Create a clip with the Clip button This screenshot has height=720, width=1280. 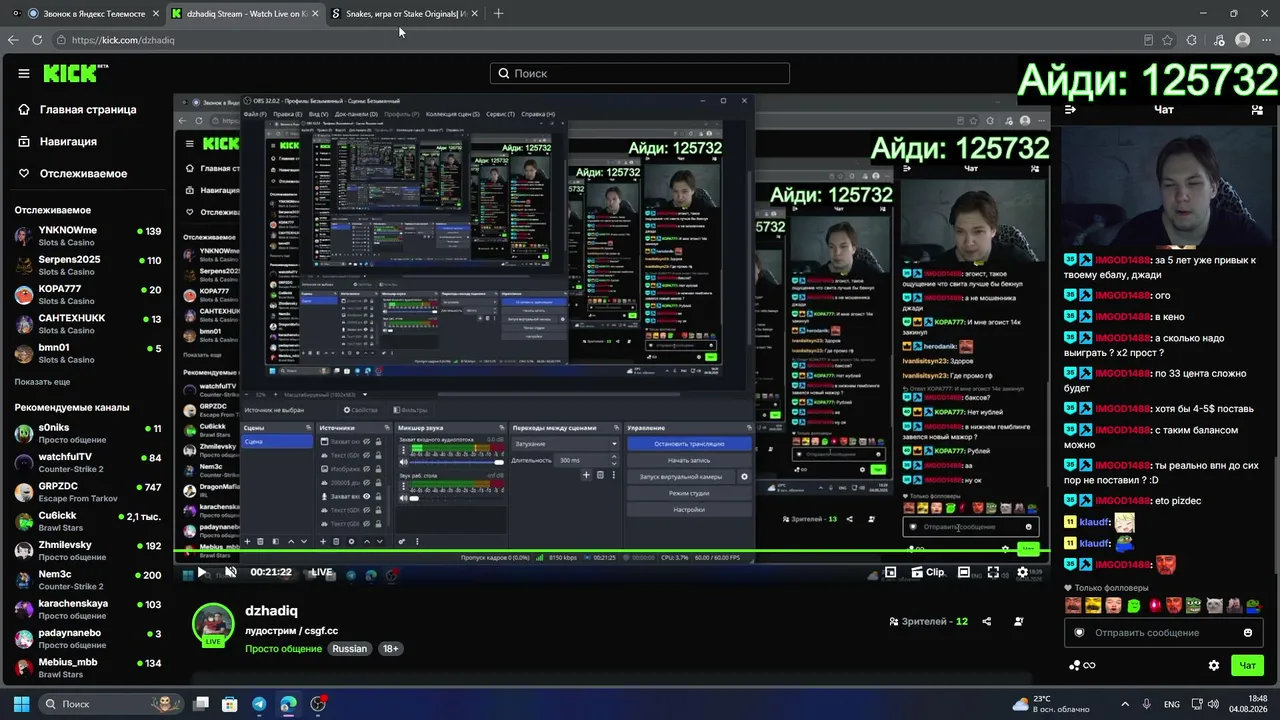coord(928,572)
